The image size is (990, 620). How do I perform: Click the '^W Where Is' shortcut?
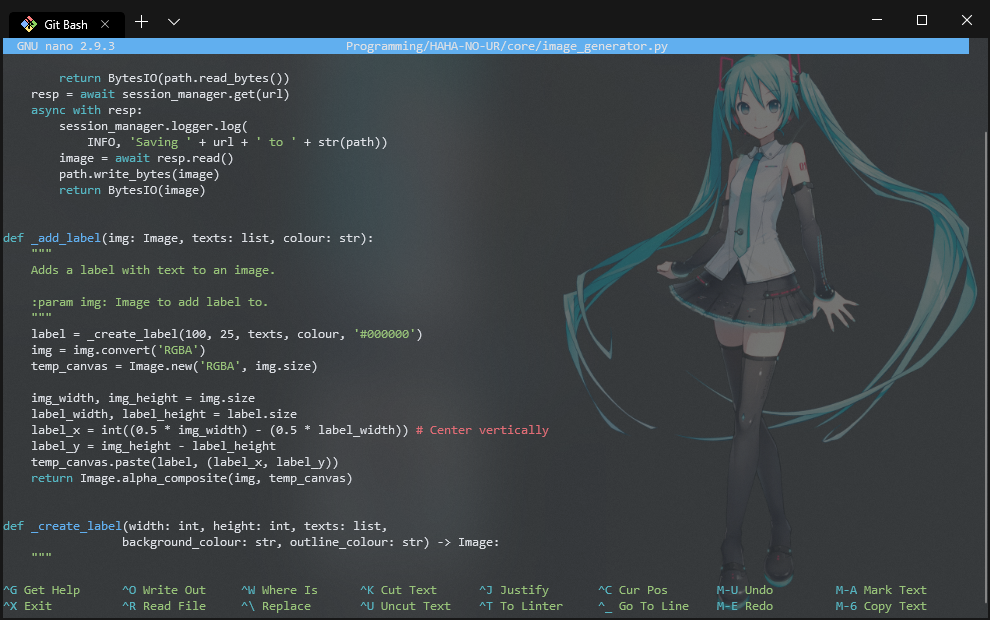click(279, 590)
